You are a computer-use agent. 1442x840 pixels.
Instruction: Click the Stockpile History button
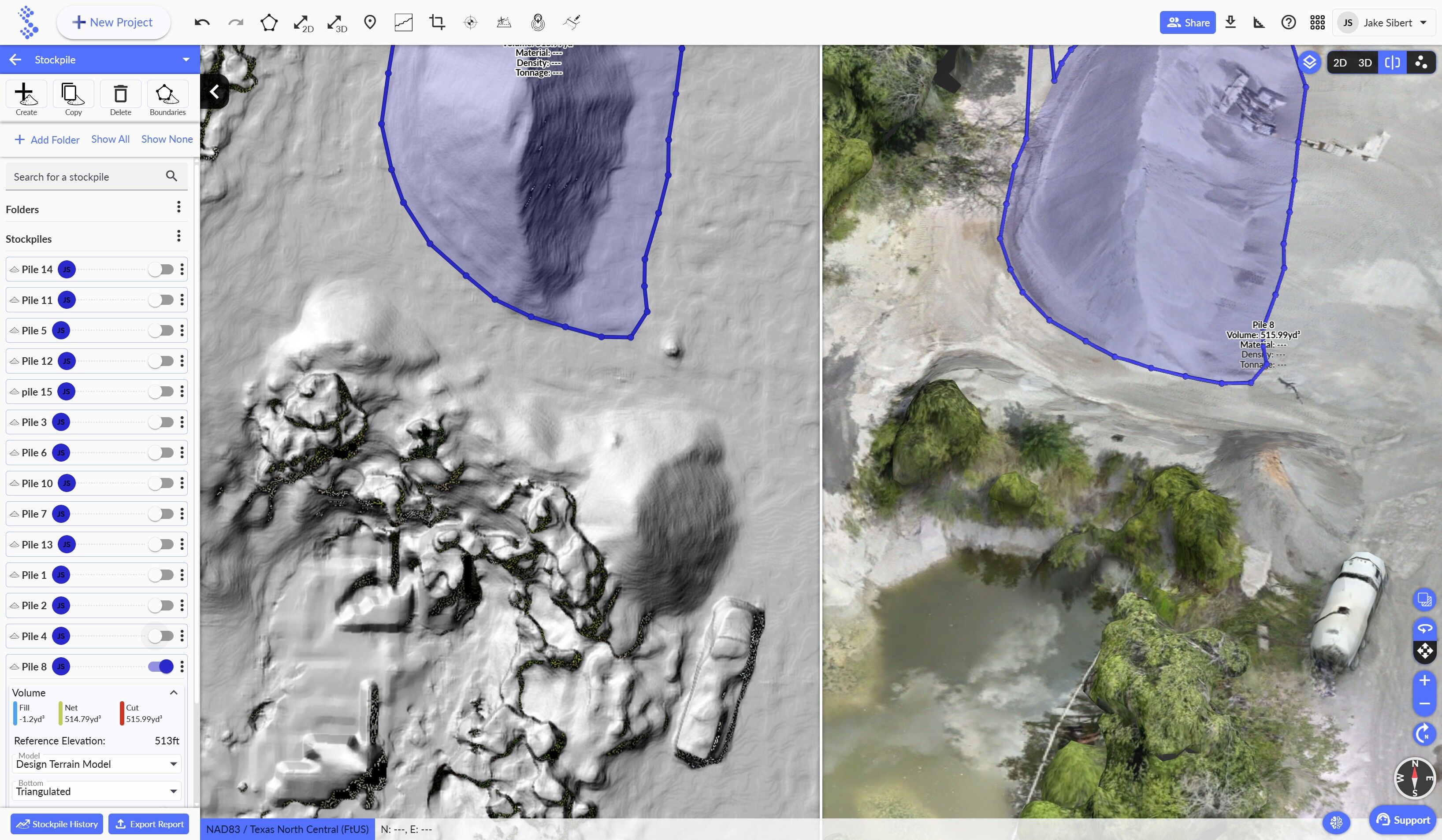click(x=57, y=824)
